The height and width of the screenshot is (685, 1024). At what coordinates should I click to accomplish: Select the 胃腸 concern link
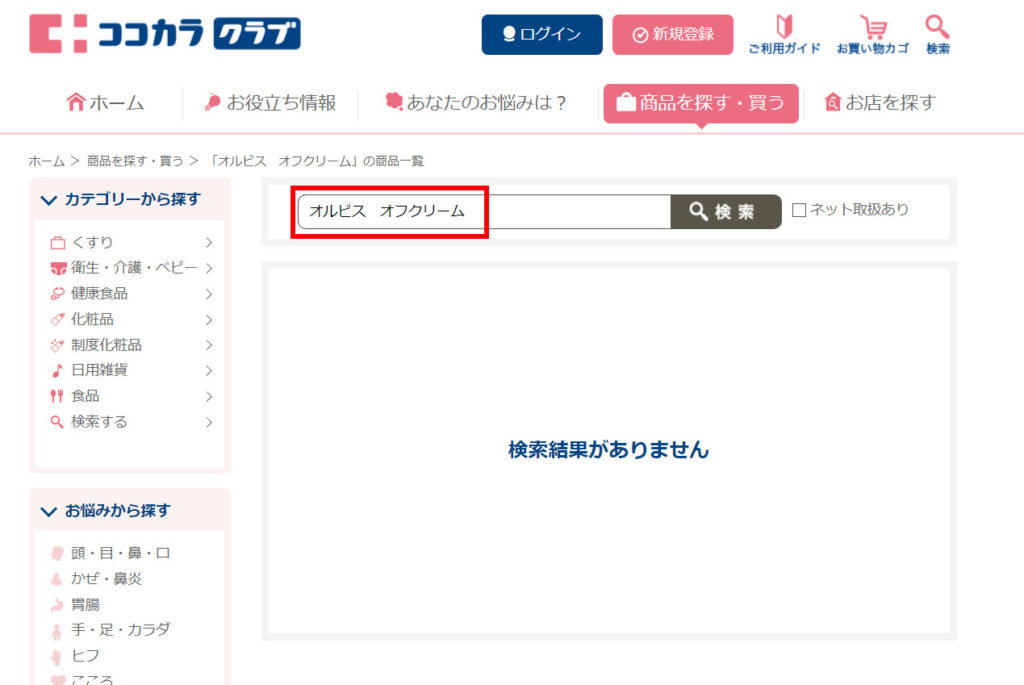coord(86,605)
